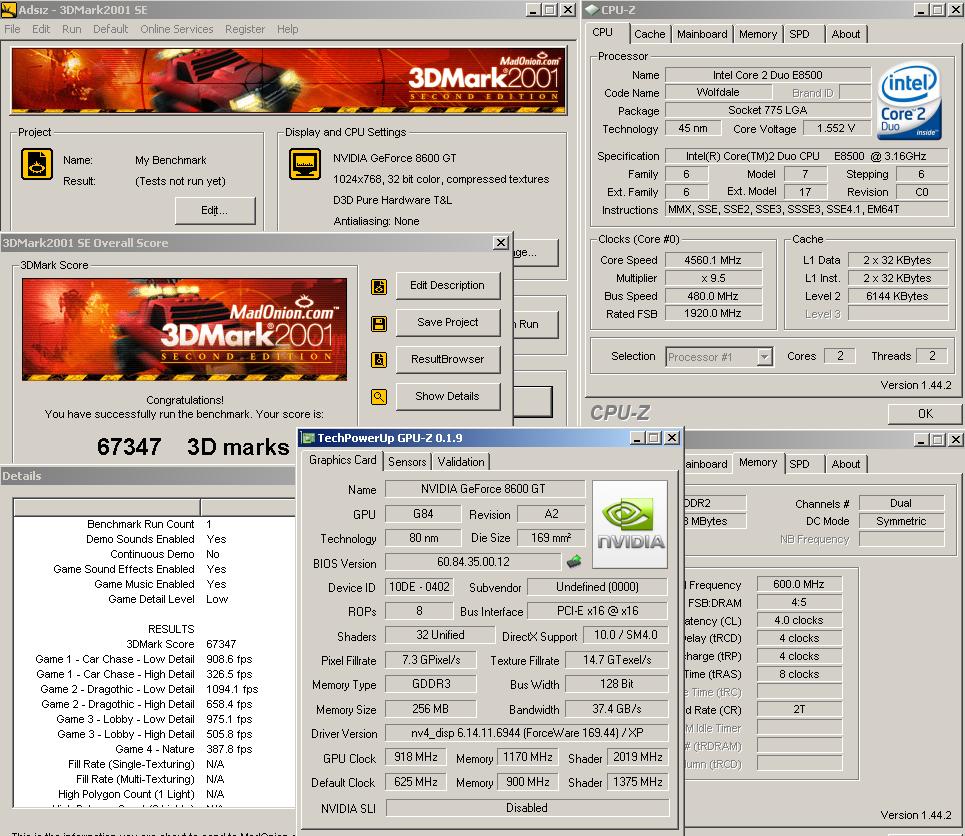965x836 pixels.
Task: Click the Save Project button
Action: click(447, 323)
